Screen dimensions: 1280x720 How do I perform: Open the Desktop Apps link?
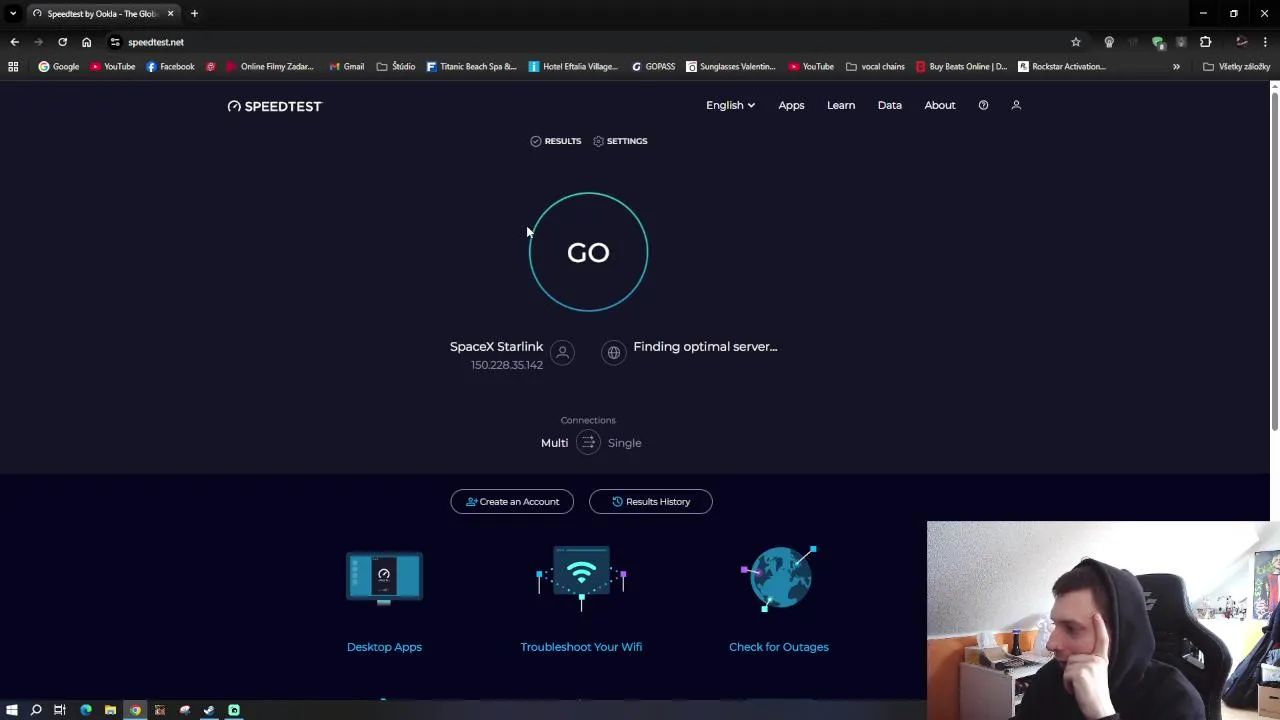coord(384,647)
